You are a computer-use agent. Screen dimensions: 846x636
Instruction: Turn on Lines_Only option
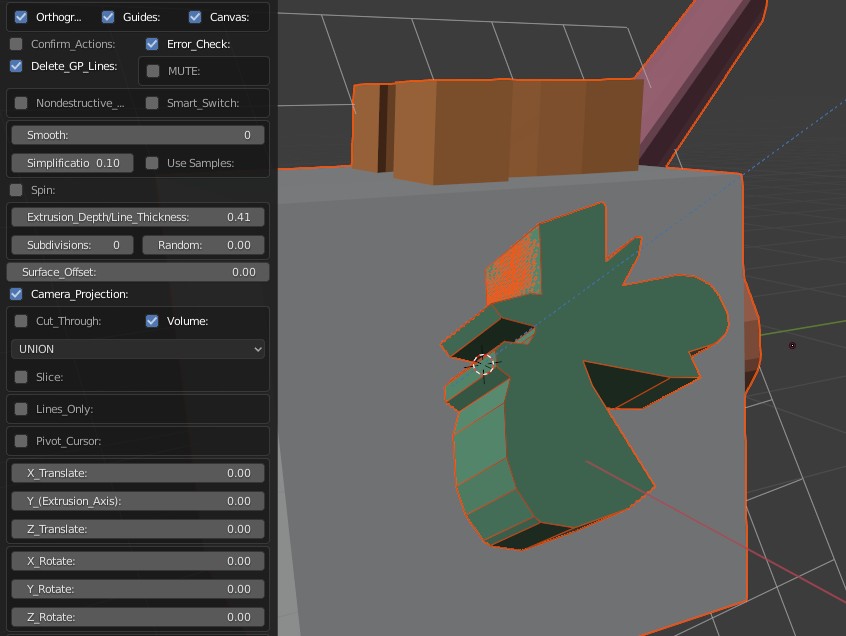(21, 409)
